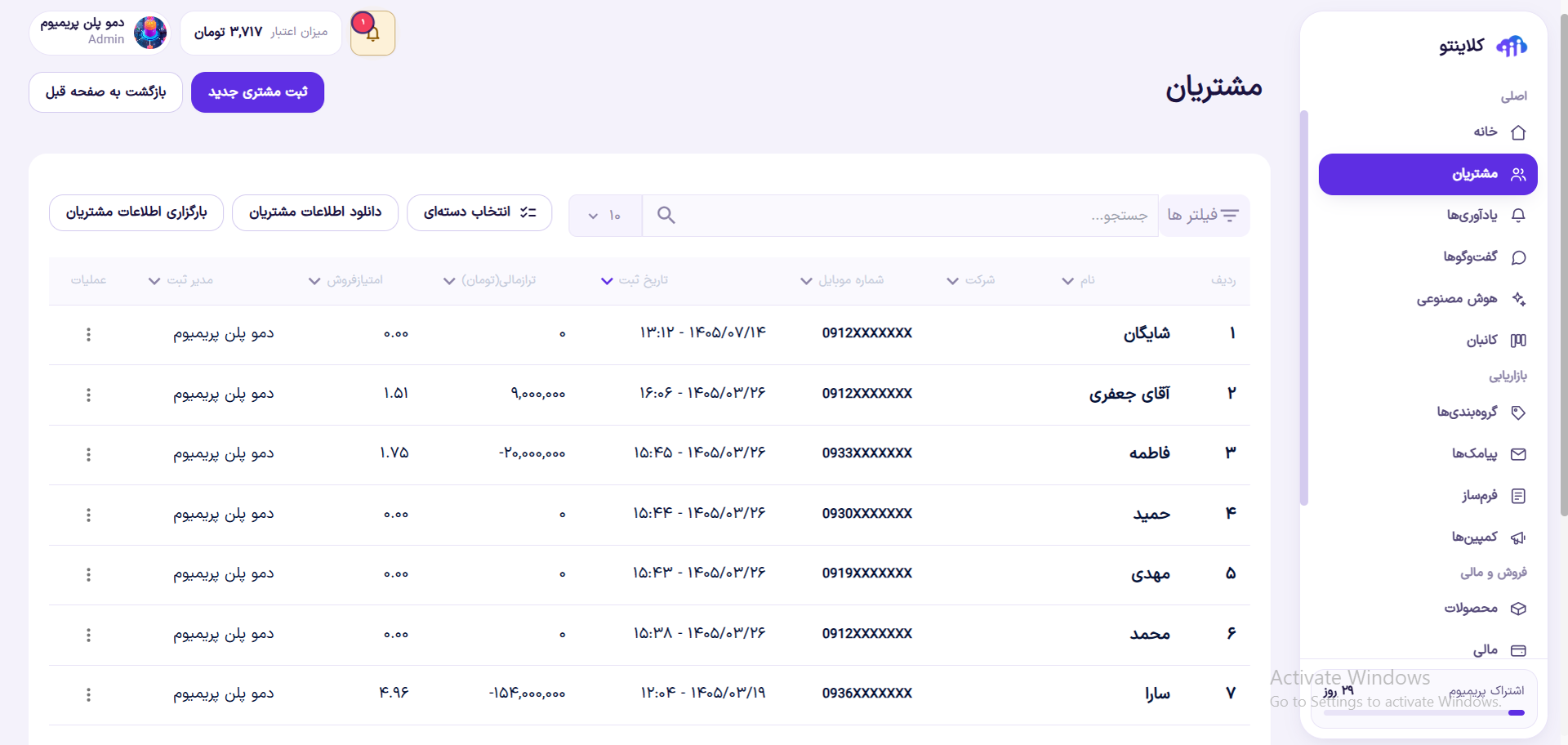Open فرم‌ساز form builder in sidebar
This screenshot has width=1568, height=745.
1428,496
